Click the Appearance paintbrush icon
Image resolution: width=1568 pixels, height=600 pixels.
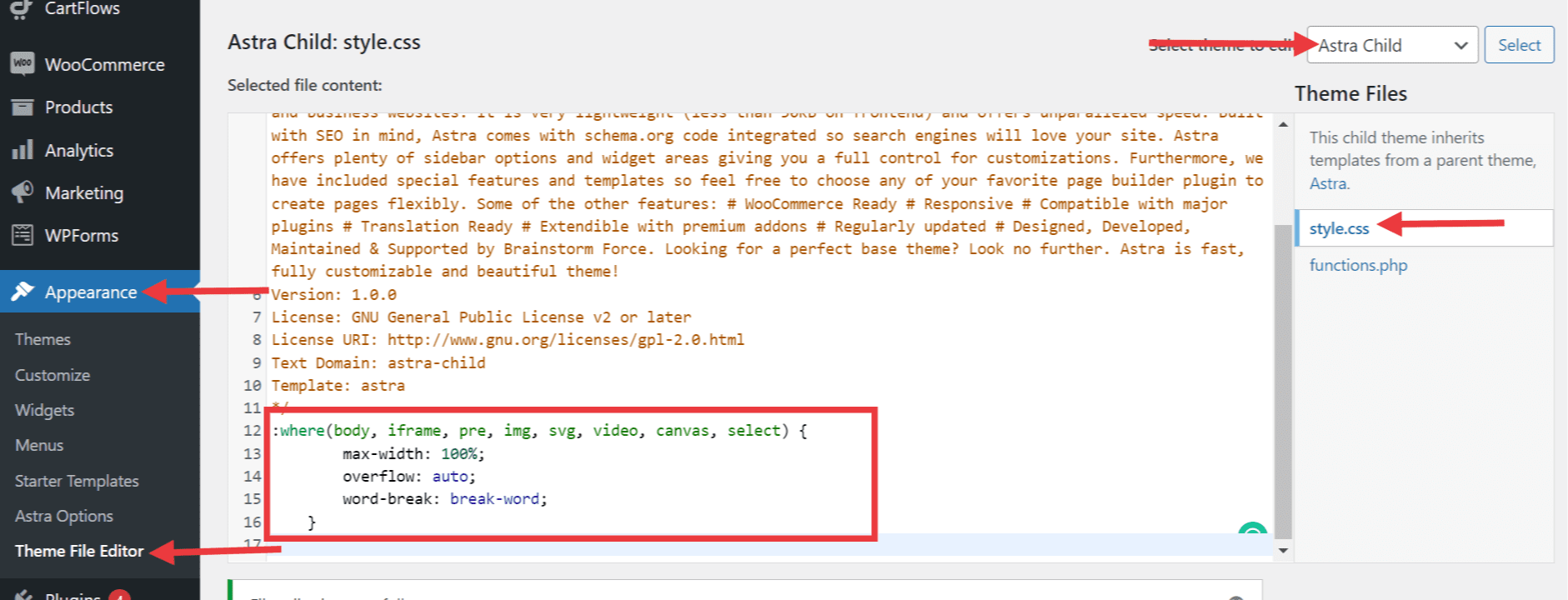point(23,292)
